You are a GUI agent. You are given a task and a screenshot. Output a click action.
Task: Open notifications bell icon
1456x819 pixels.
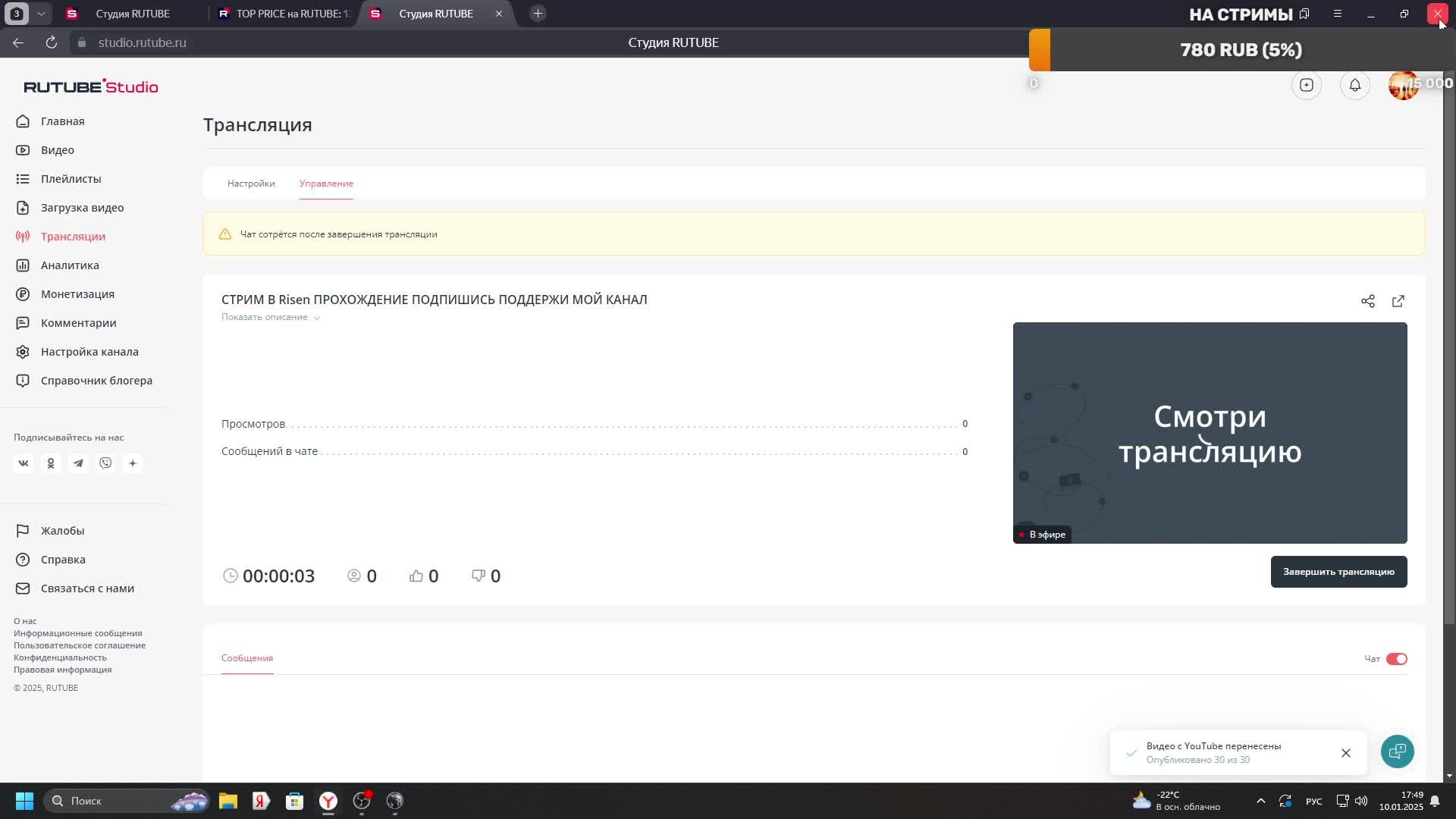coord(1355,85)
